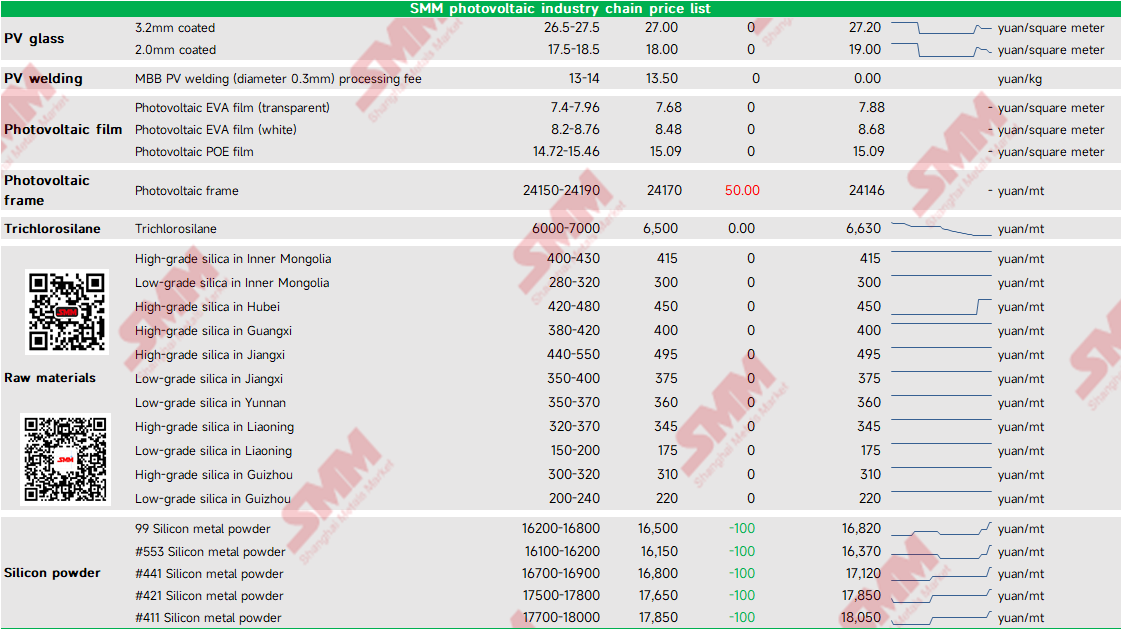This screenshot has width=1121, height=629.
Task: Select the PV glass category label
Action: (x=34, y=39)
